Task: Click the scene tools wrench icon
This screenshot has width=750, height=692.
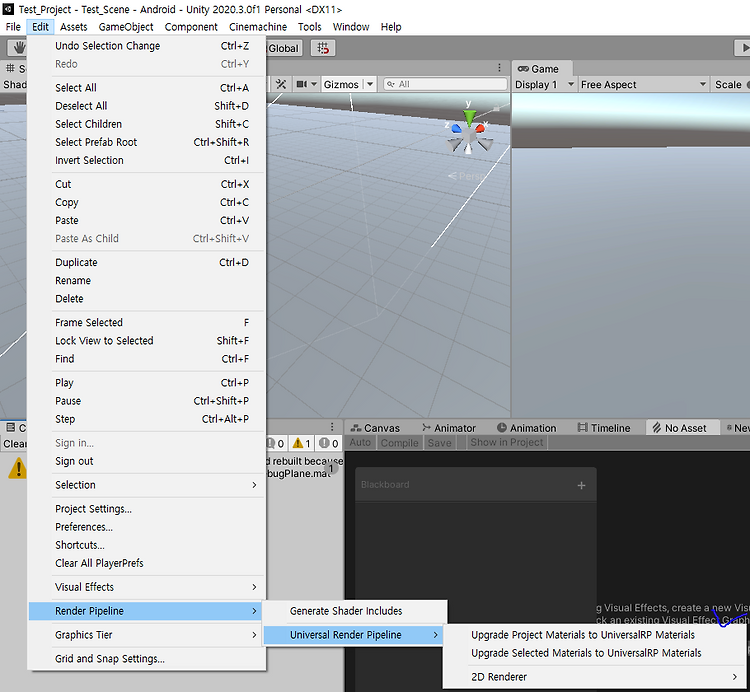Action: (x=281, y=84)
